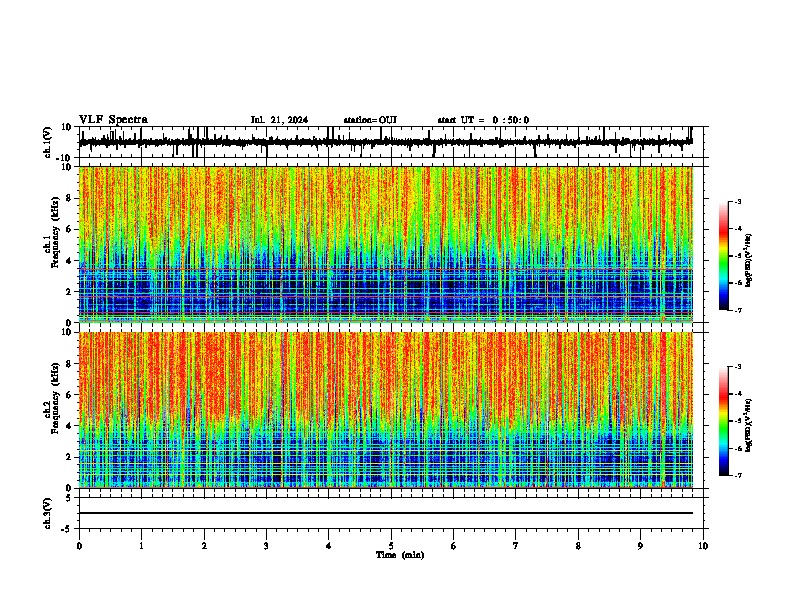Click the ch.1 'Frequency (kHz)' axis label

(x=55, y=232)
